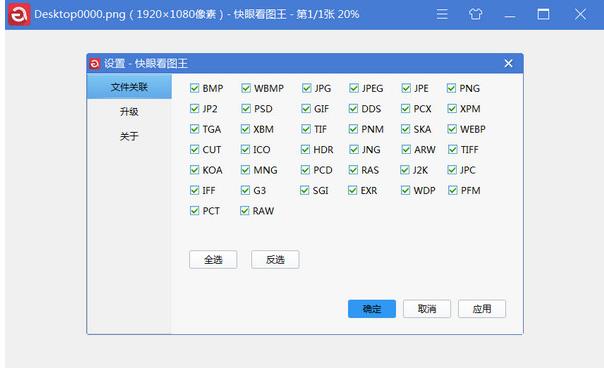604x368 pixels.
Task: Disable the TIF association
Action: click(306, 129)
